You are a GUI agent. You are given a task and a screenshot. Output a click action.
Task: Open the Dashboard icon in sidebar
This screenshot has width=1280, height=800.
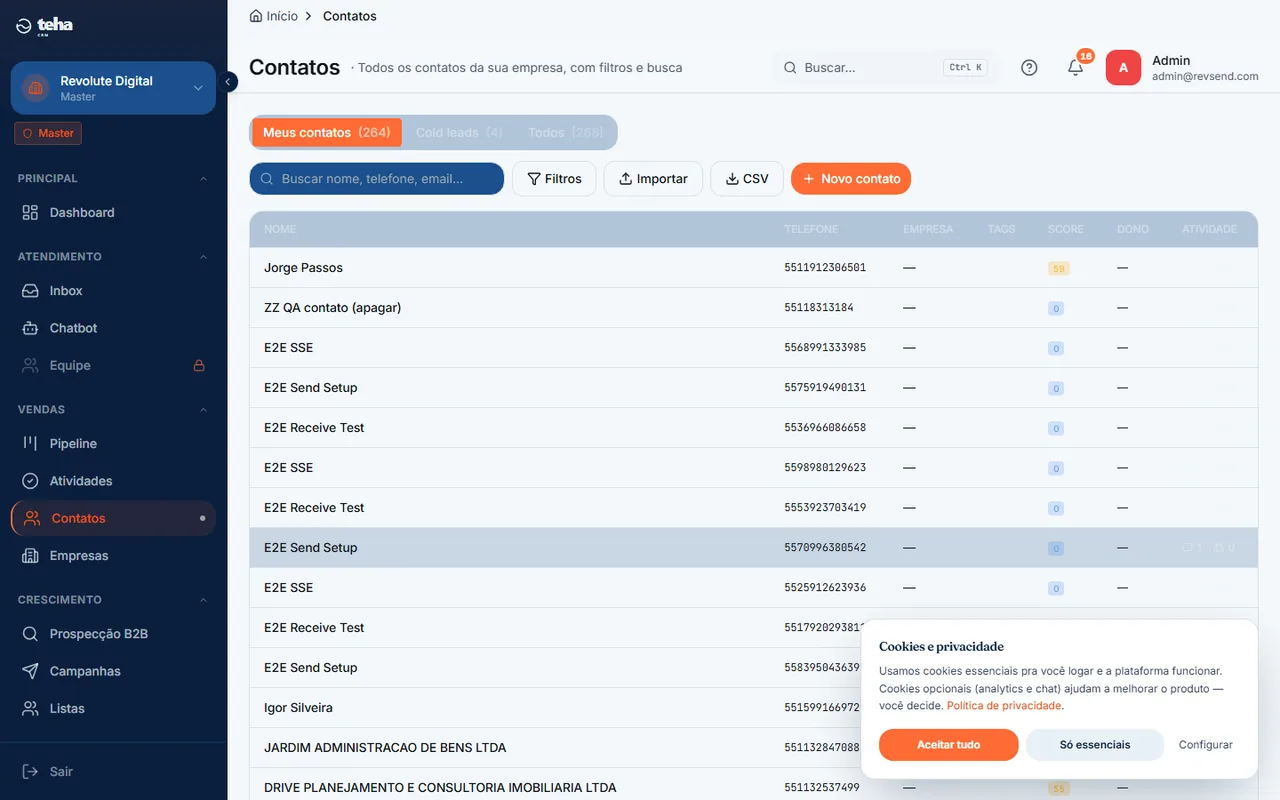30,212
